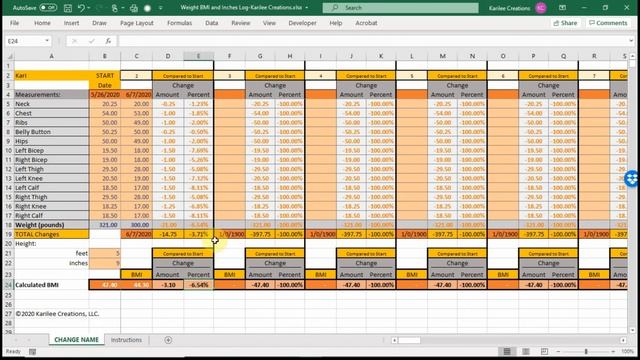The width and height of the screenshot is (640, 360).
Task: Open the Data ribbon tab
Action: 211,23
